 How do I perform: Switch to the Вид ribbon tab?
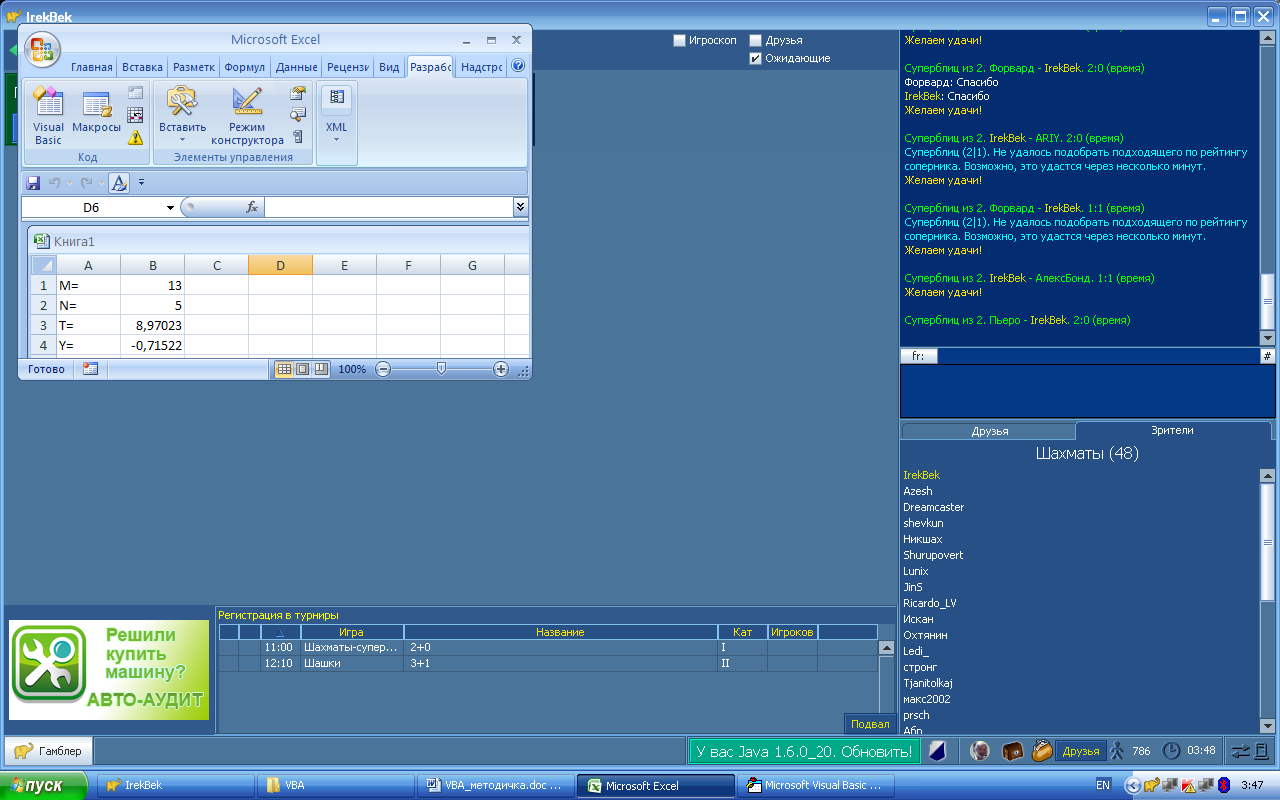pos(389,67)
